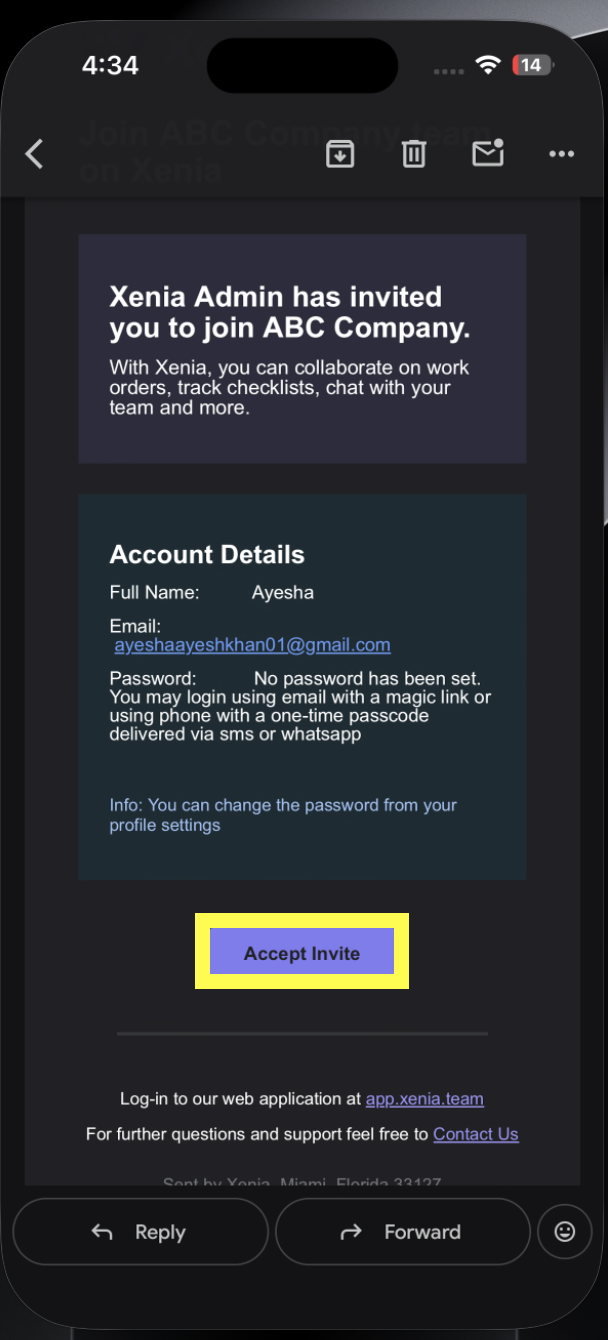Tap the Reply button
608x1340 pixels.
[x=140, y=1232]
